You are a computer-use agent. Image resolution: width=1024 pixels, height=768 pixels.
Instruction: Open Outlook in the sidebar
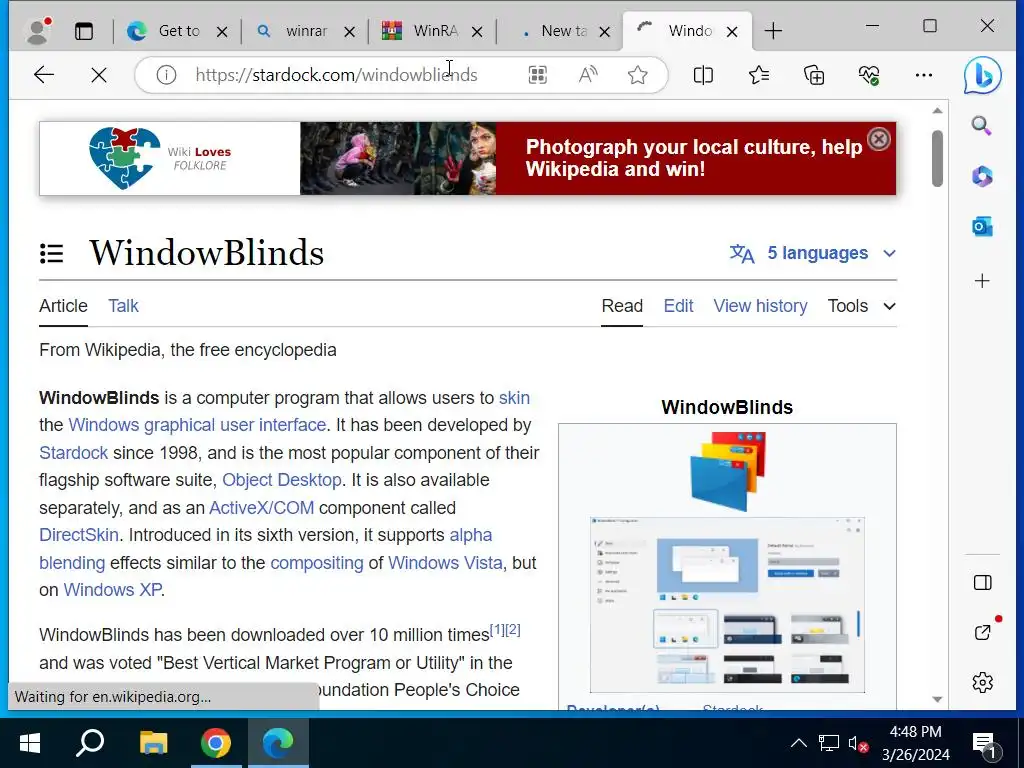[982, 227]
